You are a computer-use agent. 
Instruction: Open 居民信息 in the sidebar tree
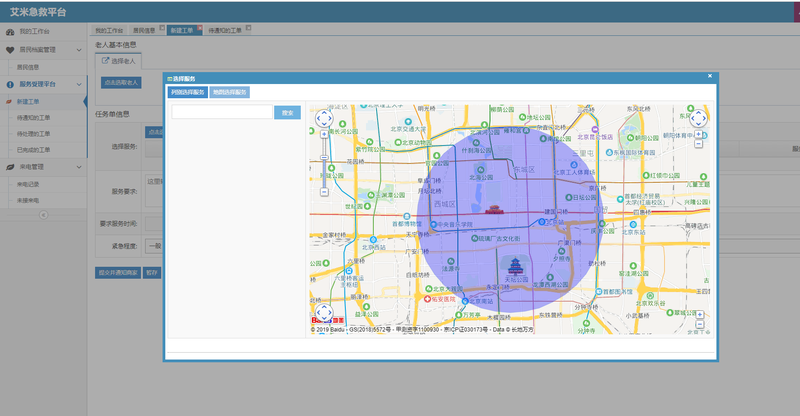(x=28, y=67)
